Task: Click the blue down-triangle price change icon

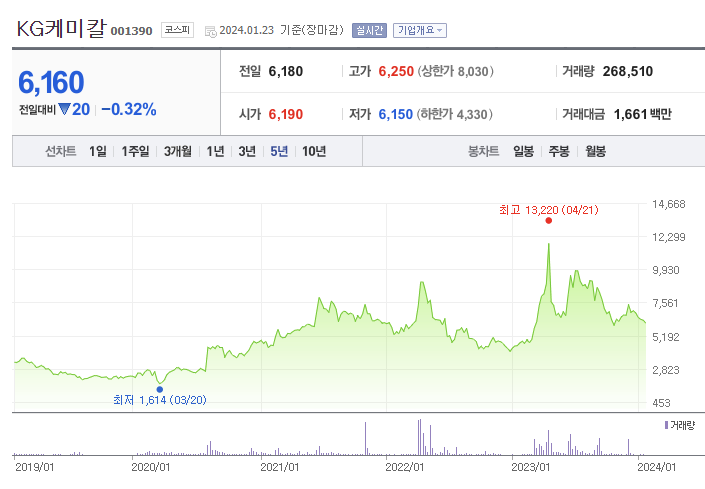Action: point(64,109)
